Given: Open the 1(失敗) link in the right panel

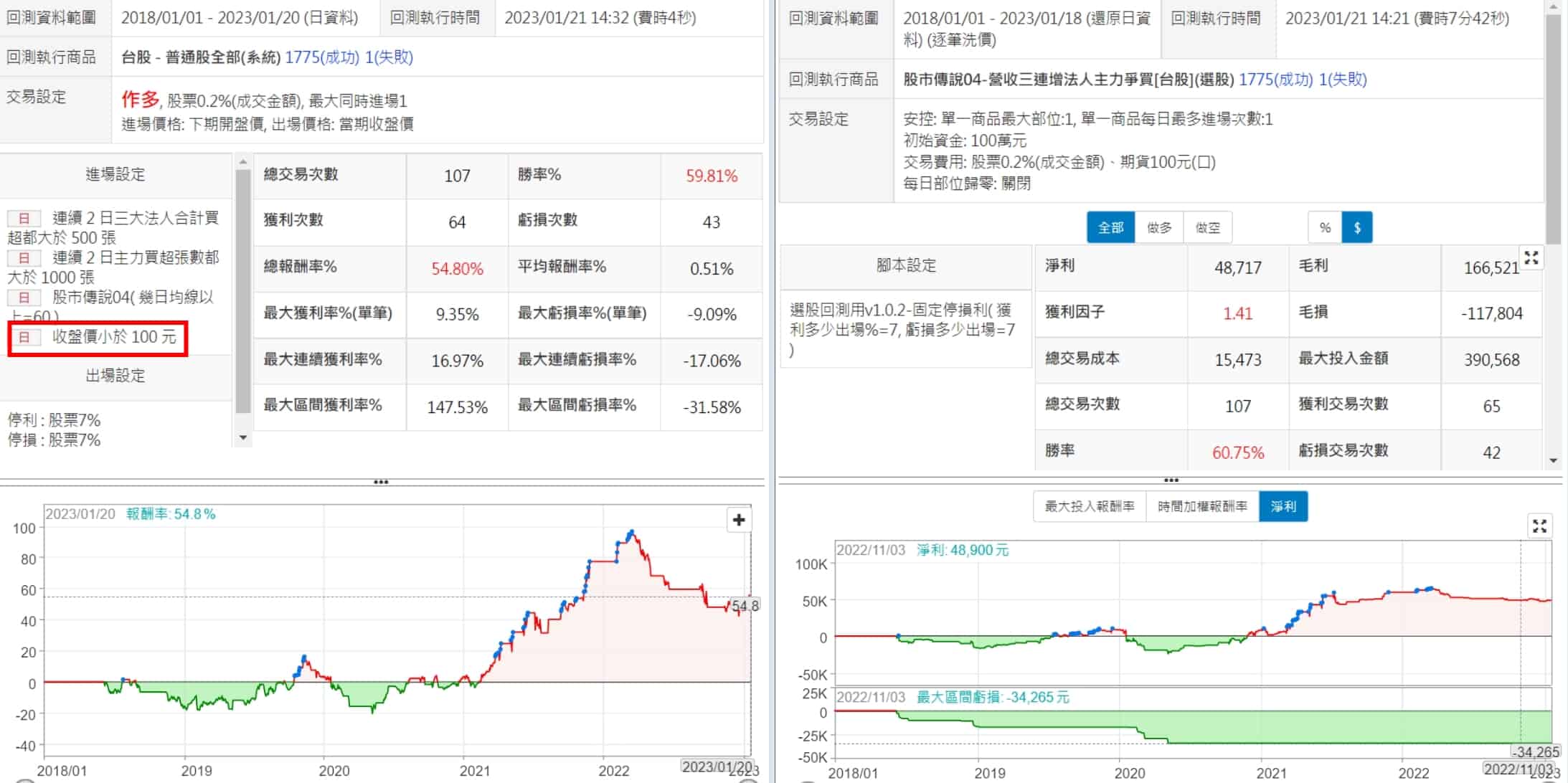Looking at the screenshot, I should (1343, 80).
